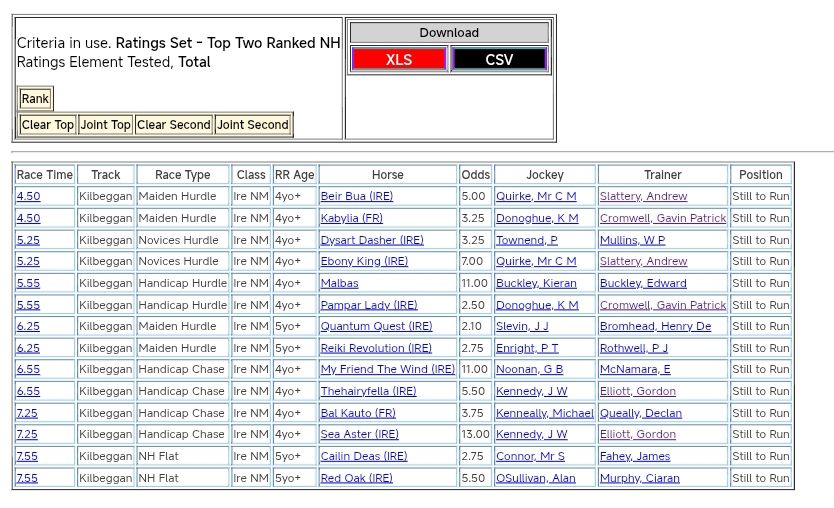Open the Kabylia (FR) horse page

pyautogui.click(x=352, y=218)
